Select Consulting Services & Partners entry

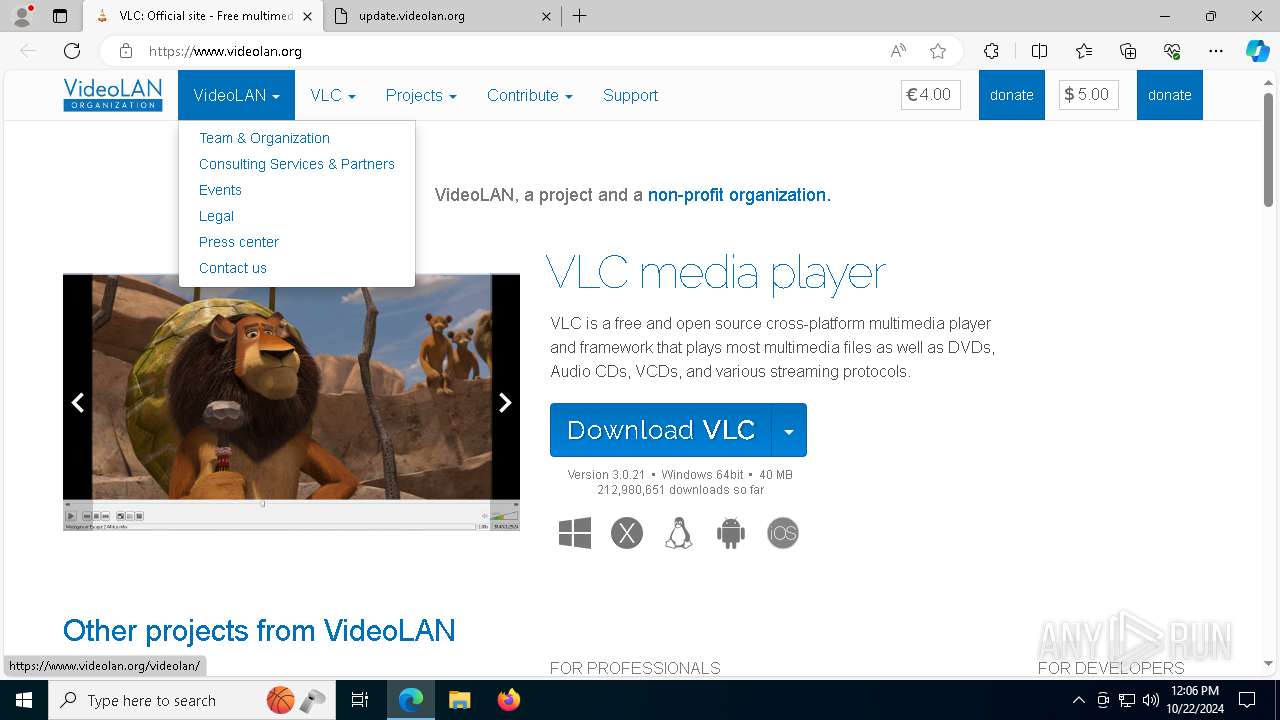click(x=297, y=164)
